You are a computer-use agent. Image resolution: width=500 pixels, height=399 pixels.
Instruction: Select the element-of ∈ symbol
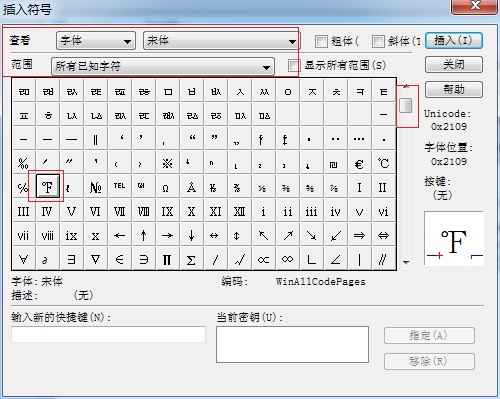coord(119,259)
